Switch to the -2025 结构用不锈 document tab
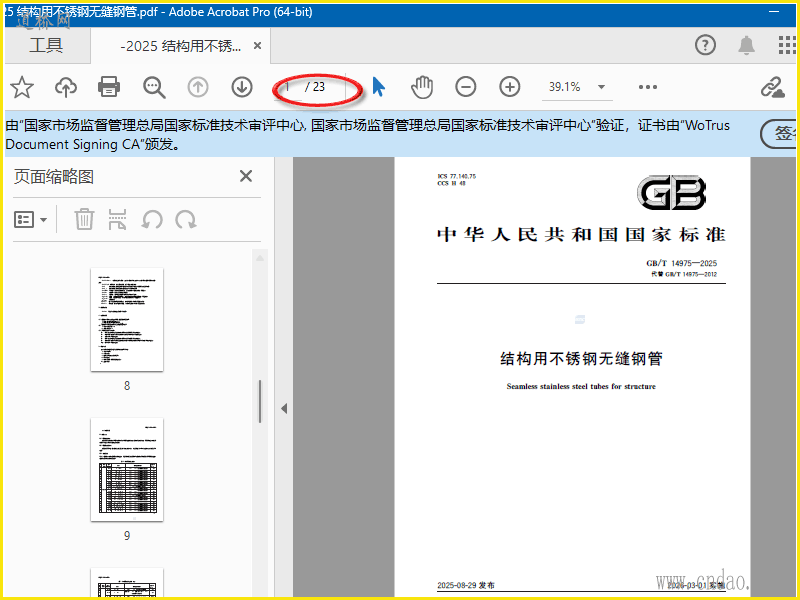 click(x=180, y=46)
